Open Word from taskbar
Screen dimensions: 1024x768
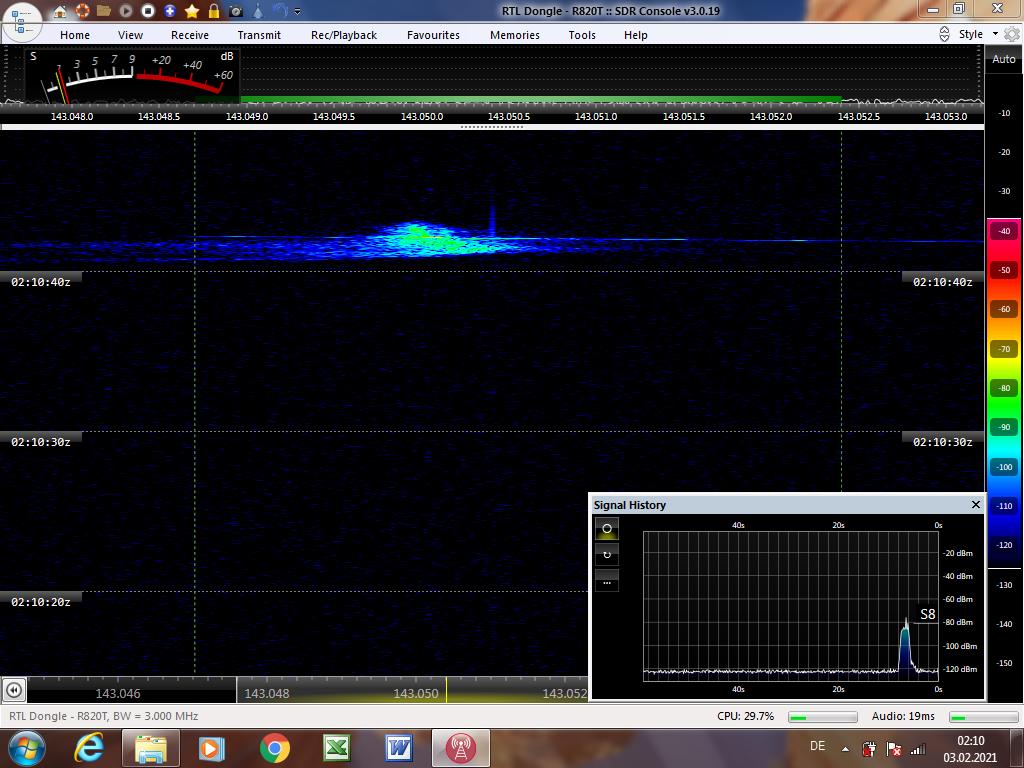[398, 748]
